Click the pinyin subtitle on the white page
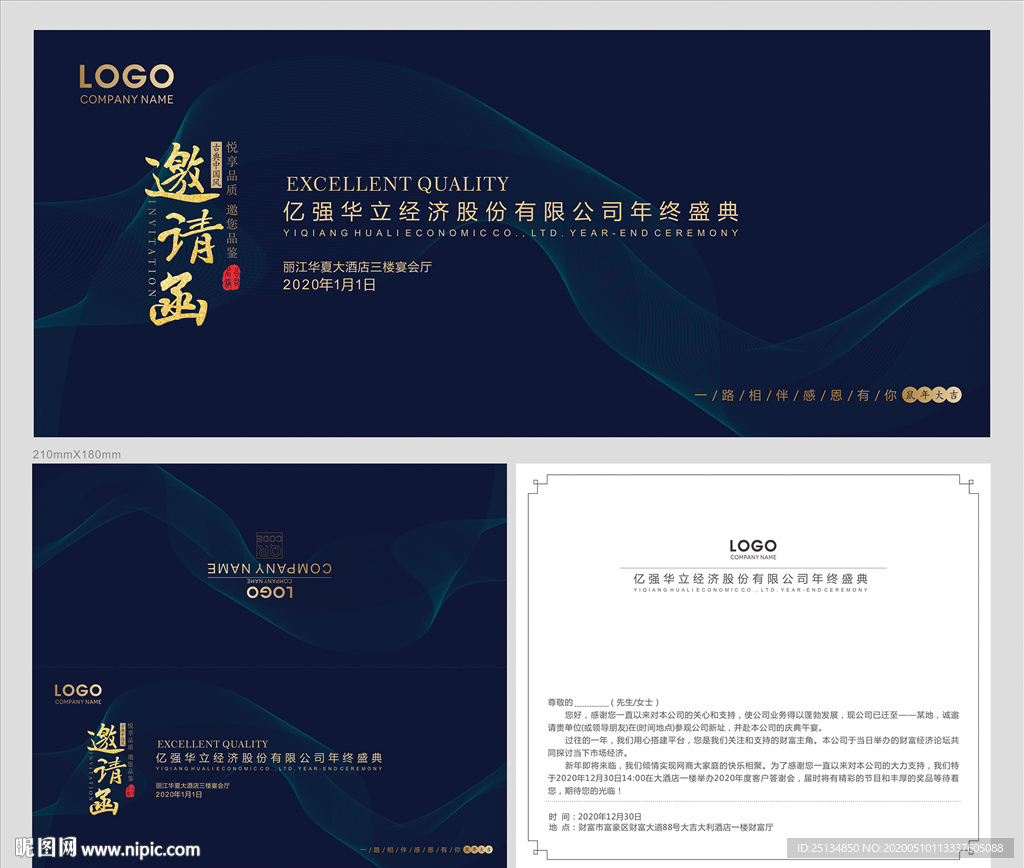The image size is (1024, 868). pos(751,590)
